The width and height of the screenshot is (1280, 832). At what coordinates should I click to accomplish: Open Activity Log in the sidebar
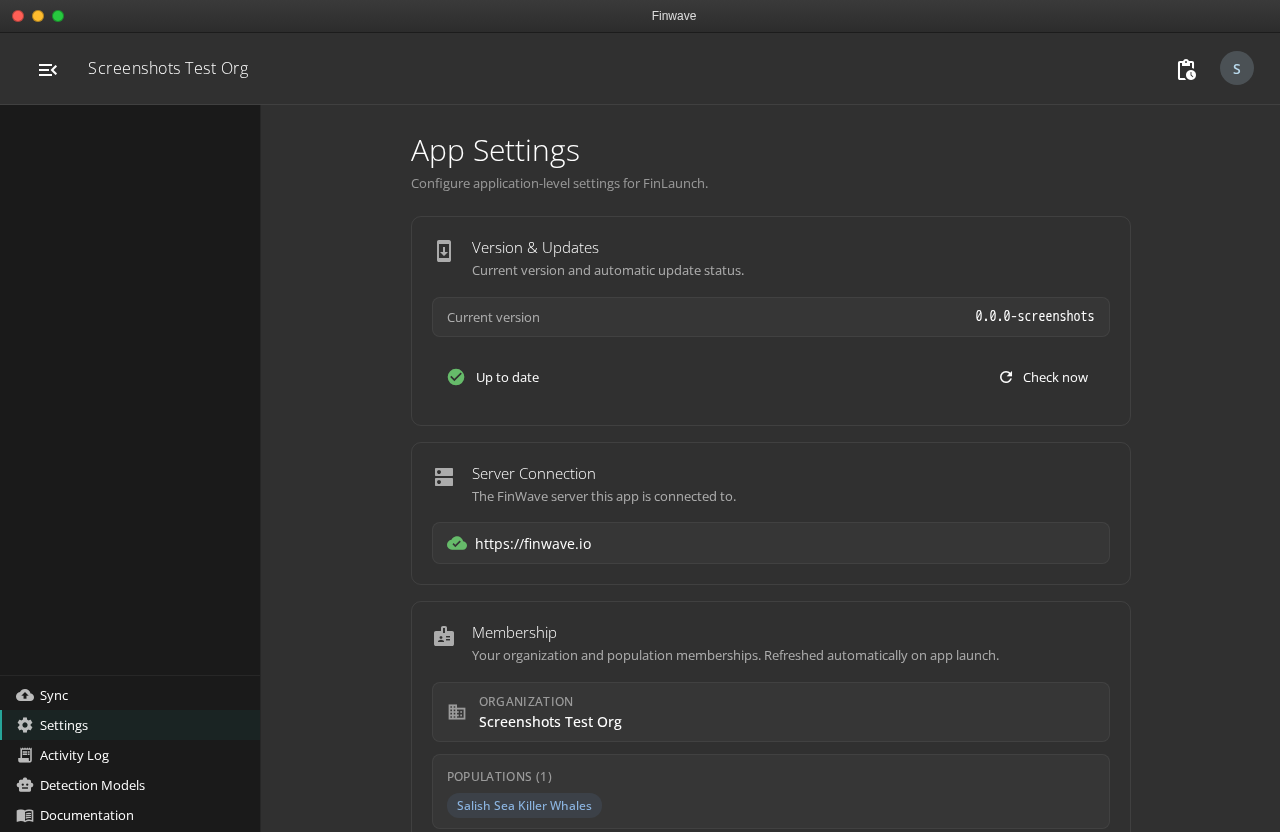tap(130, 755)
